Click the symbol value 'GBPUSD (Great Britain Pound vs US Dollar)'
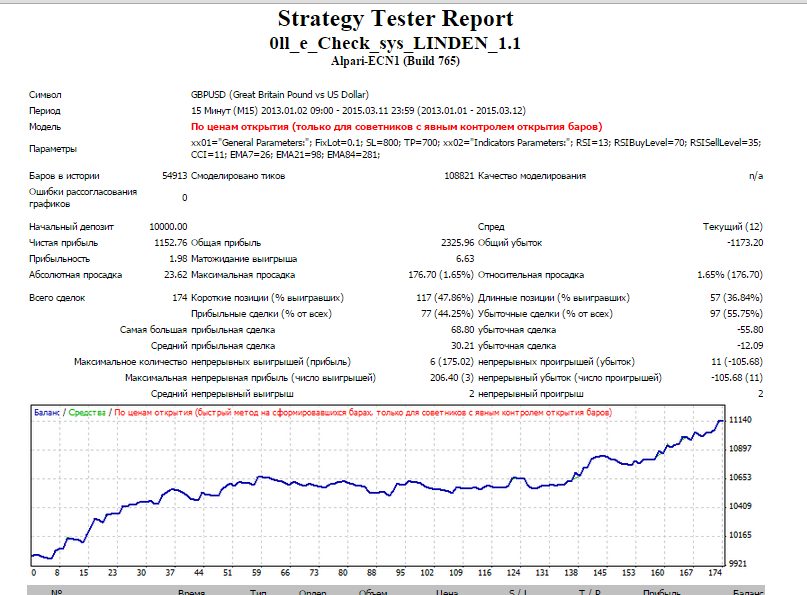The height and width of the screenshot is (595, 807). [x=279, y=95]
